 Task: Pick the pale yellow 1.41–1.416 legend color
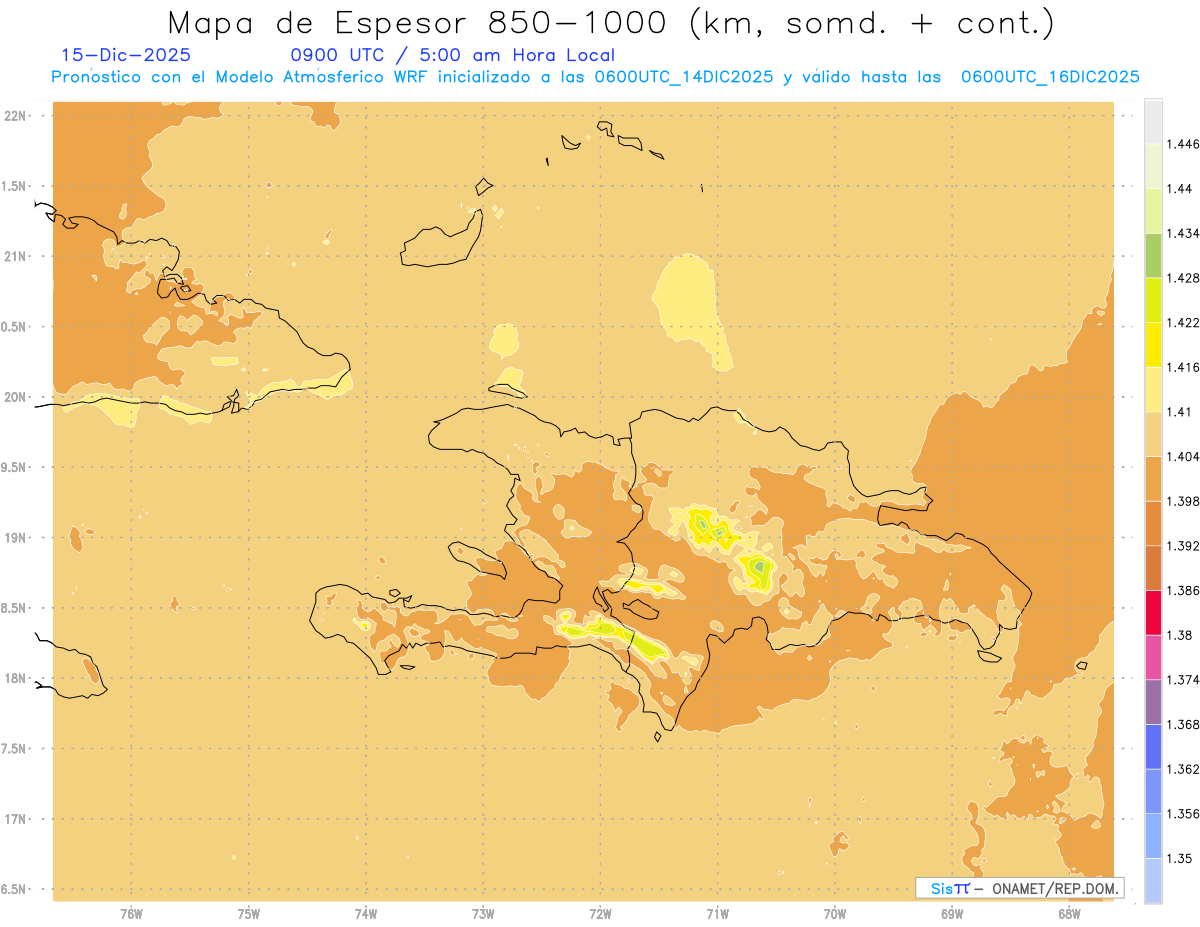tap(1153, 389)
